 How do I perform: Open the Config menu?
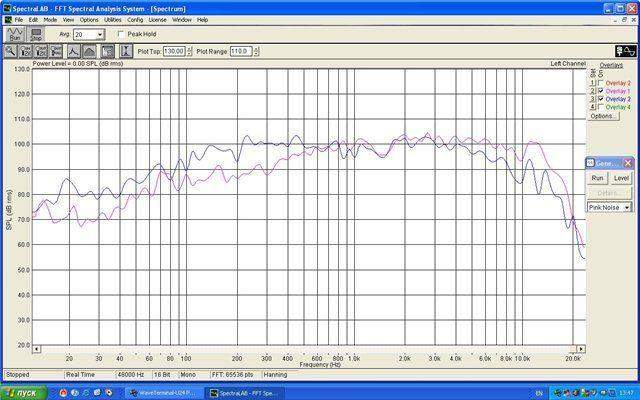tap(135, 20)
